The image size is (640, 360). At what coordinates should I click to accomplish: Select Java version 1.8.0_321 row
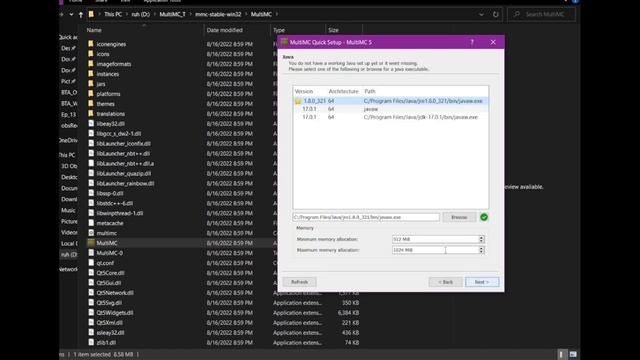coord(391,101)
